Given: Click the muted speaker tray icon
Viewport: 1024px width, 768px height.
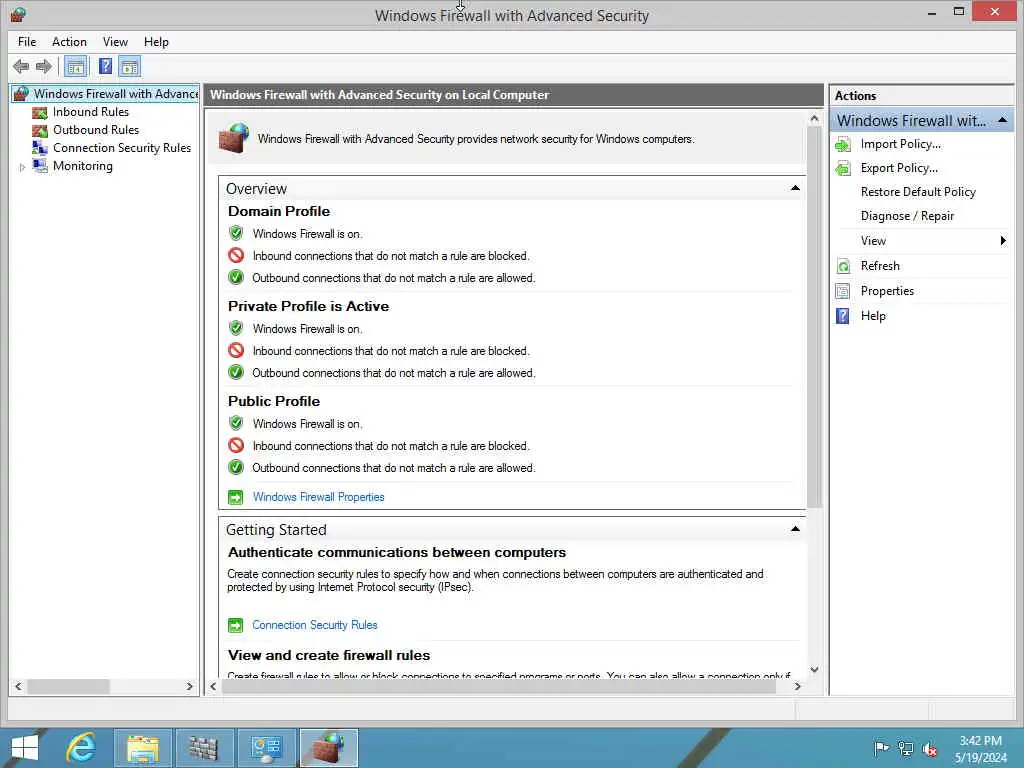Looking at the screenshot, I should point(930,749).
